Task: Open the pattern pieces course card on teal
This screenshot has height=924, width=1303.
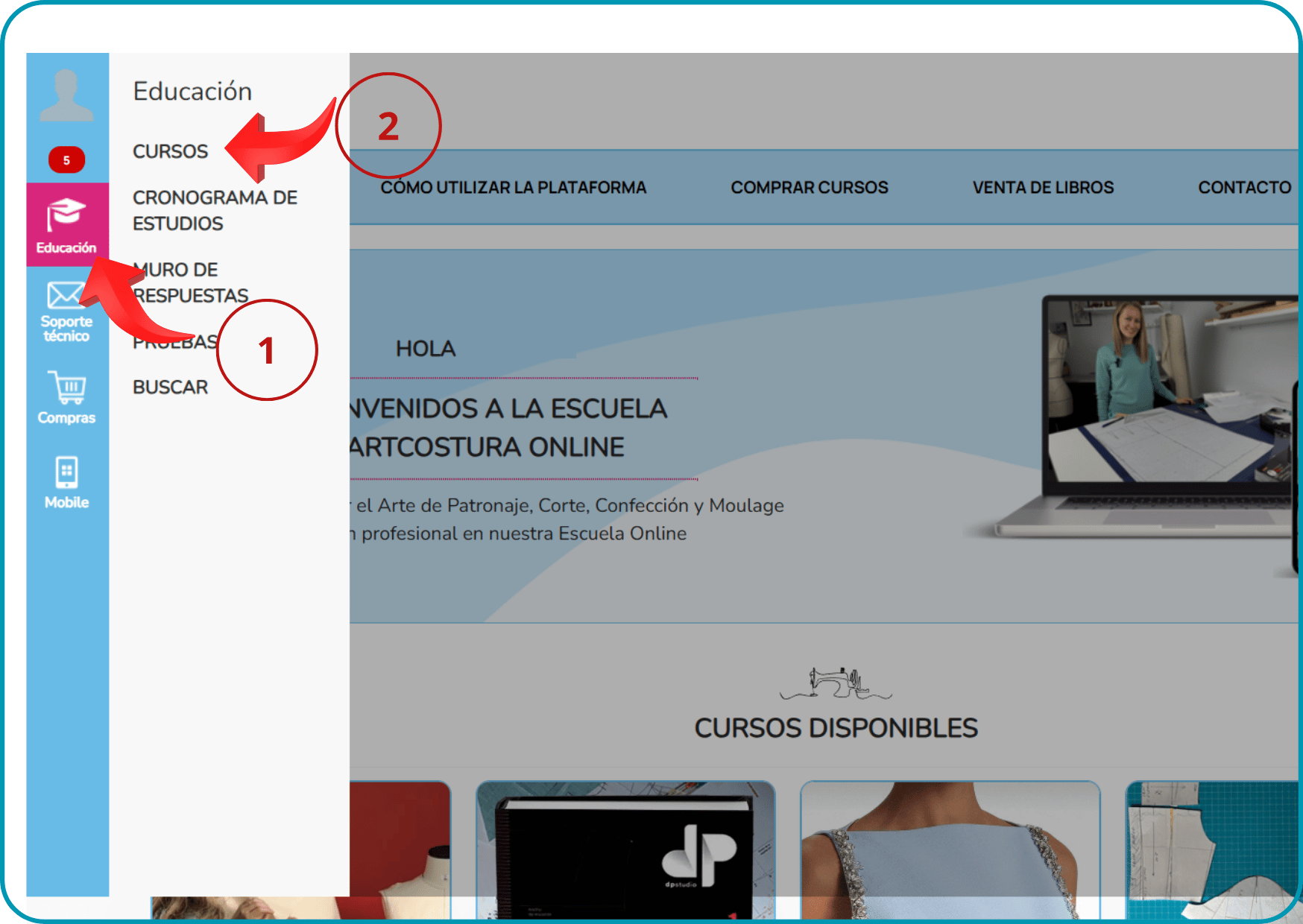Action: pyautogui.click(x=1212, y=849)
